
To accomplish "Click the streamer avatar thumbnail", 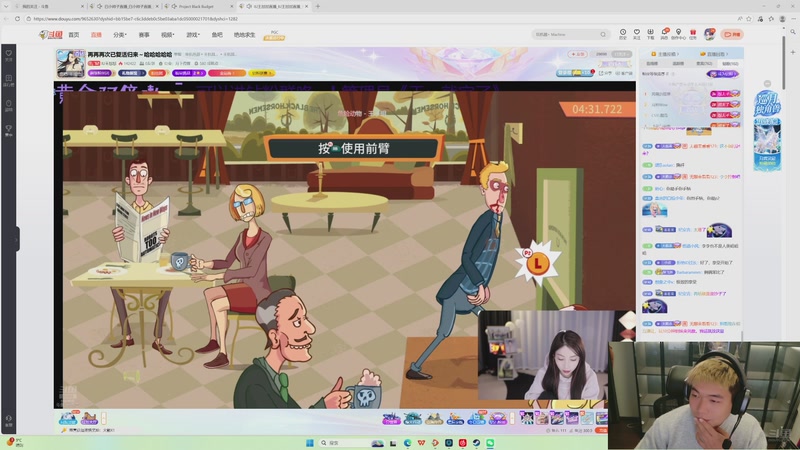I will [x=70, y=63].
